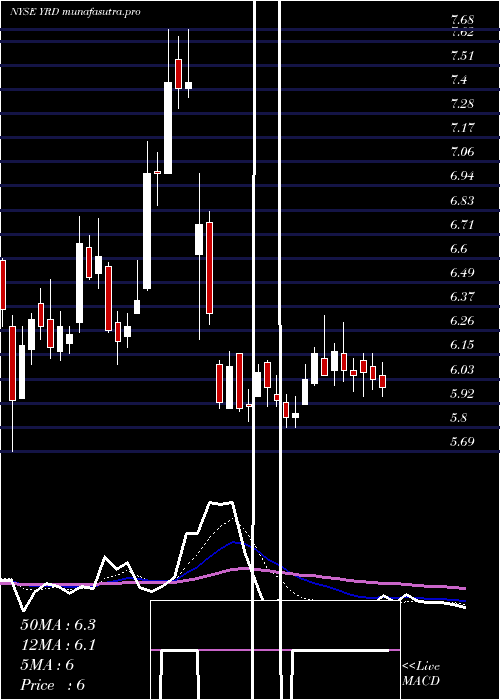Select the last red candlestick on the right
The height and width of the screenshot is (700, 500).
coord(383,381)
